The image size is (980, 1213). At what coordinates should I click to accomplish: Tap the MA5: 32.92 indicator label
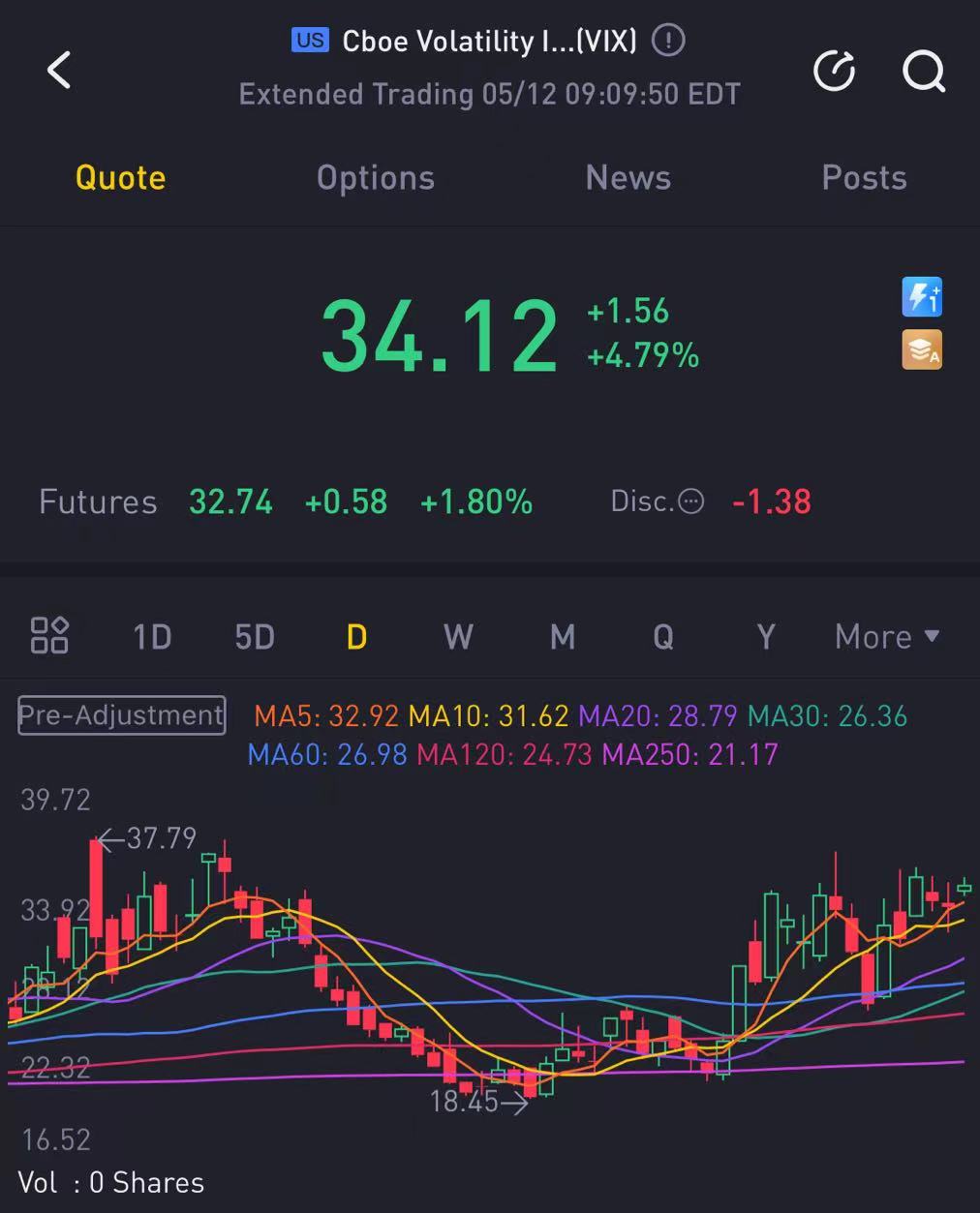point(326,716)
